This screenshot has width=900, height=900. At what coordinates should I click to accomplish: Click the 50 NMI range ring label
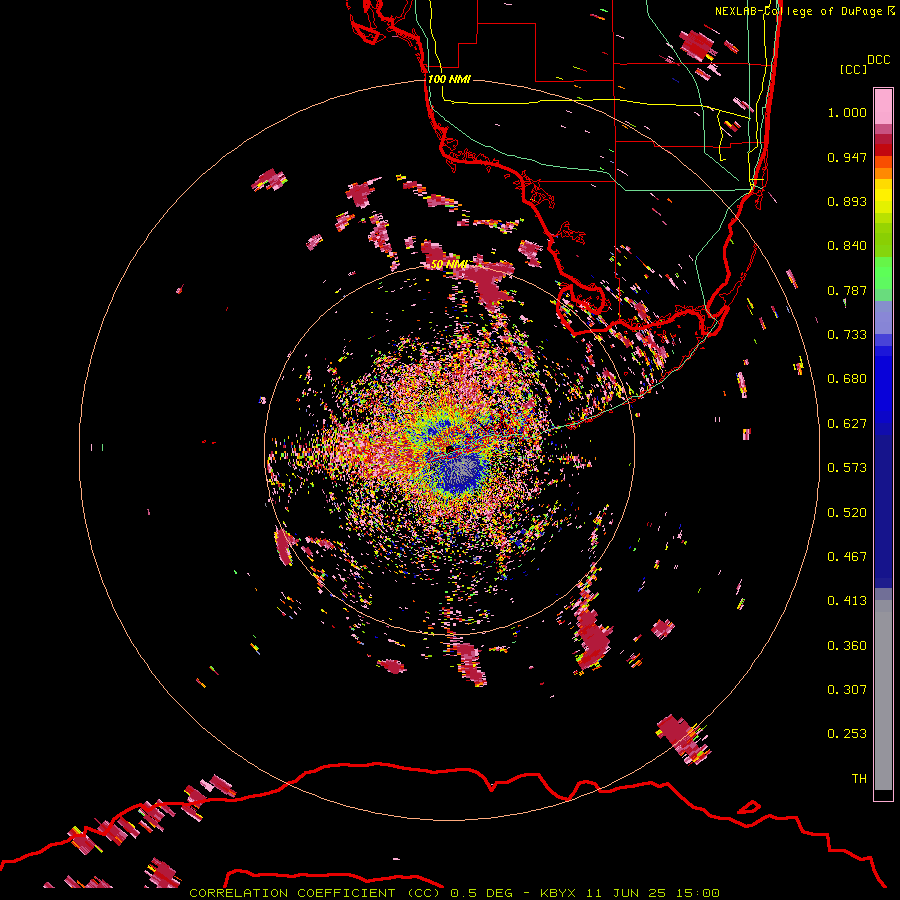pyautogui.click(x=449, y=264)
